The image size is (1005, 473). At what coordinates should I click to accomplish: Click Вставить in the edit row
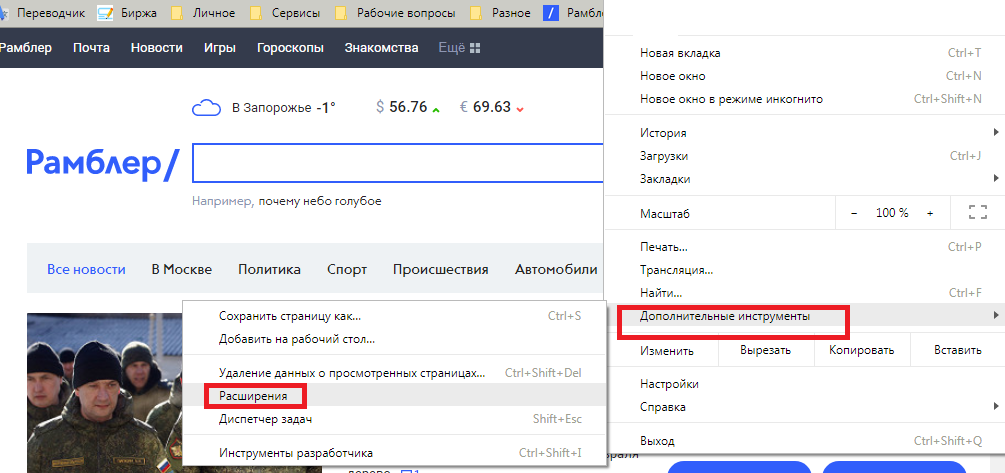[x=958, y=351]
